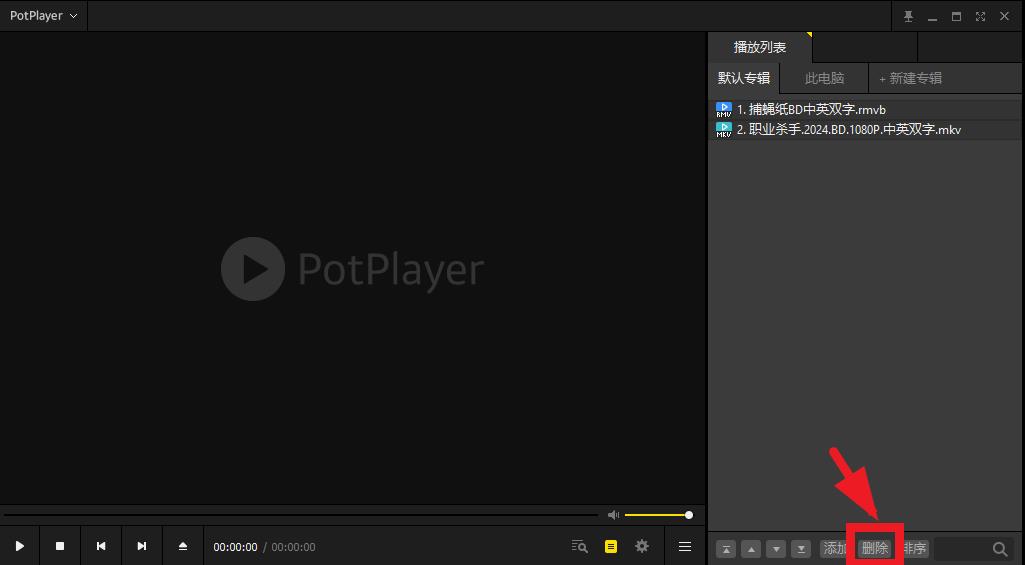Click the 删除 delete button
Viewport: 1025px width, 565px height.
(875, 549)
